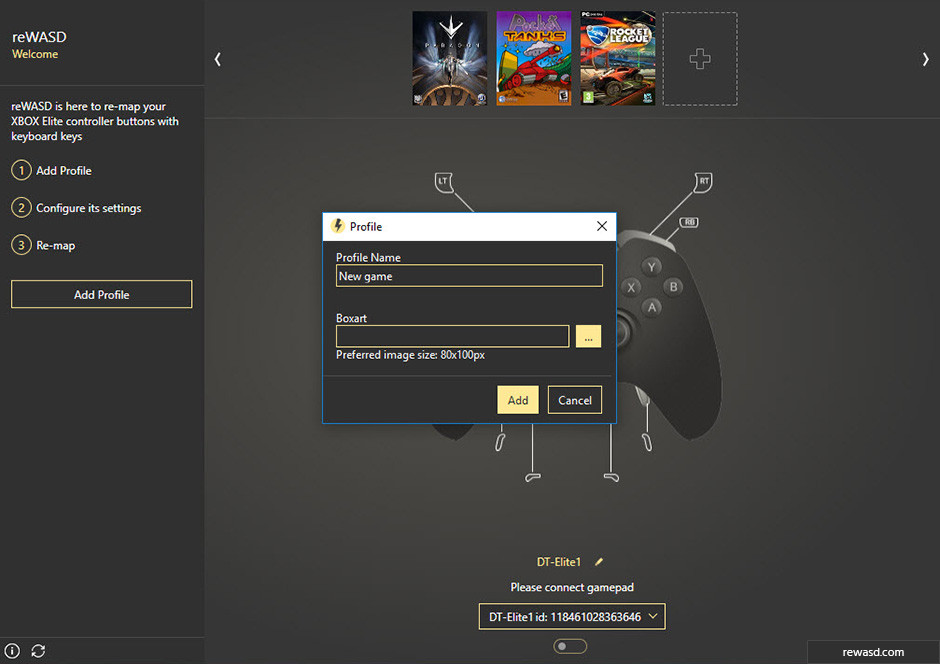This screenshot has width=940, height=664.
Task: Click the 'Please connect gamepad' message
Action: pyautogui.click(x=572, y=587)
